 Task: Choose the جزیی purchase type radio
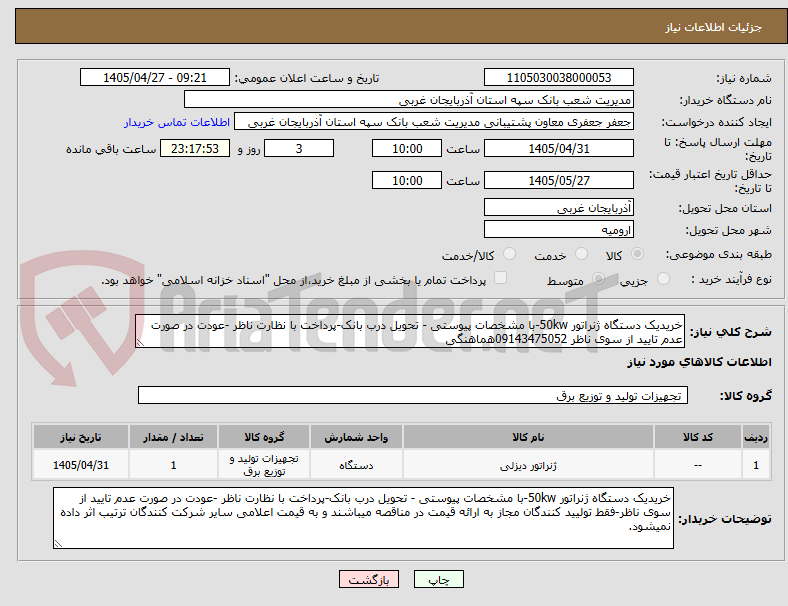663,279
